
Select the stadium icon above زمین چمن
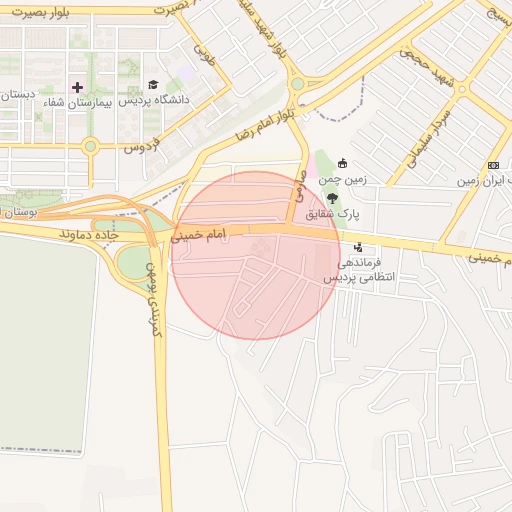(x=342, y=163)
